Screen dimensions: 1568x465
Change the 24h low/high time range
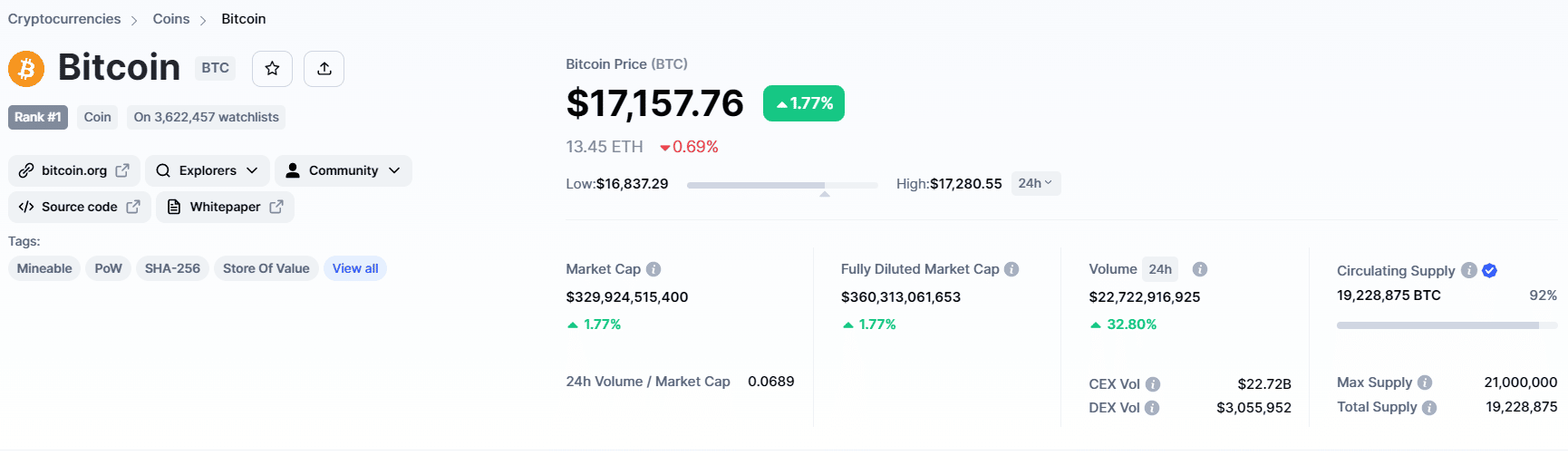[x=1035, y=183]
